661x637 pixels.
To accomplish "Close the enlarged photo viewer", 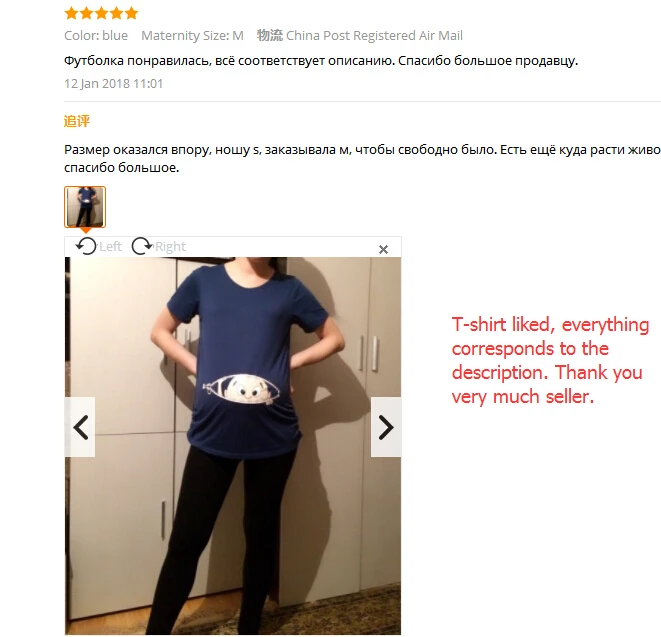I will 383,250.
